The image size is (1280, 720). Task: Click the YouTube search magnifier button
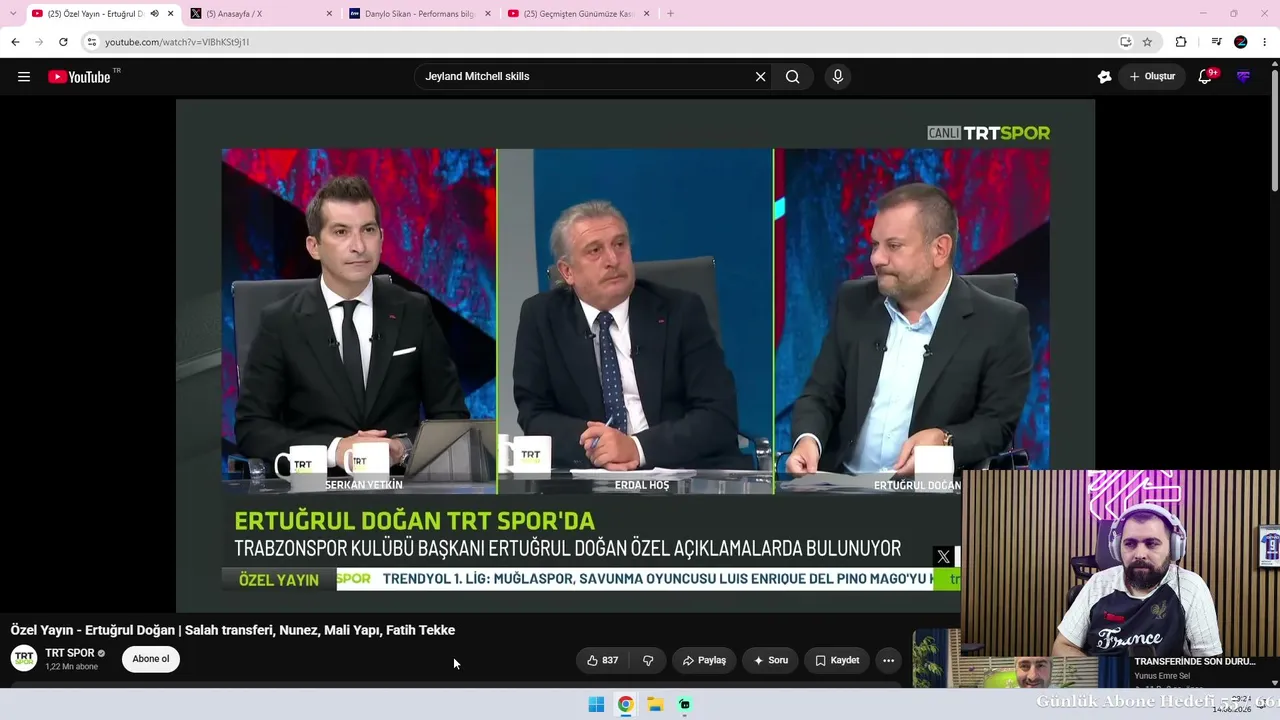pos(792,77)
